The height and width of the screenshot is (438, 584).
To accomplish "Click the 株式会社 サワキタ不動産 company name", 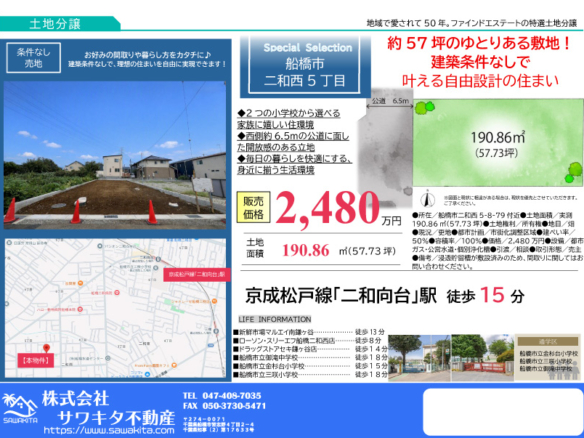I will point(108,408).
